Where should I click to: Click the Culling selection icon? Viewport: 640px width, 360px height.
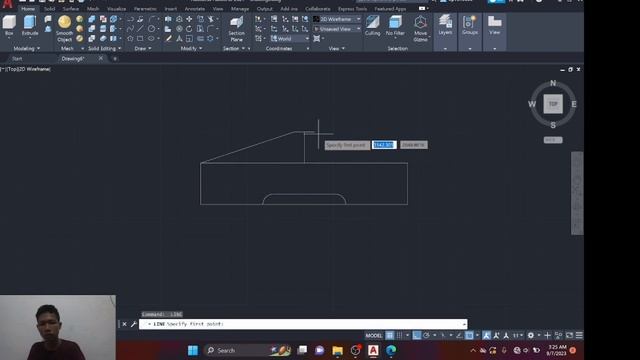click(x=372, y=25)
